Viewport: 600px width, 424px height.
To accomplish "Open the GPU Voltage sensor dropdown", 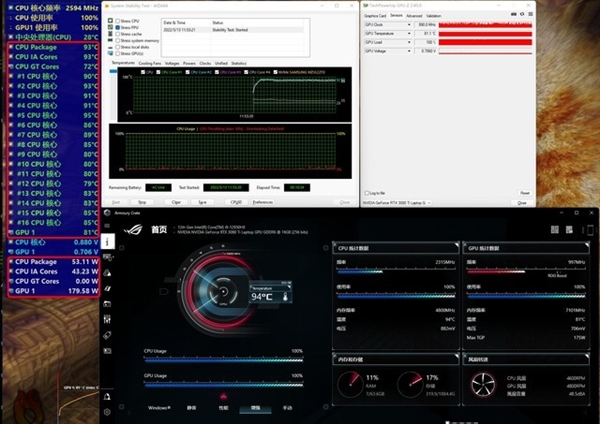I will click(409, 51).
